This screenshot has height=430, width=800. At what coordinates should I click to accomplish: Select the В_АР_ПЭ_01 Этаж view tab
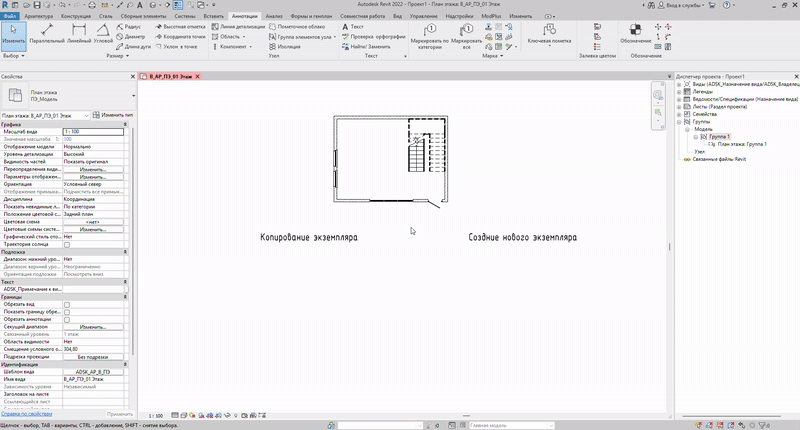170,77
